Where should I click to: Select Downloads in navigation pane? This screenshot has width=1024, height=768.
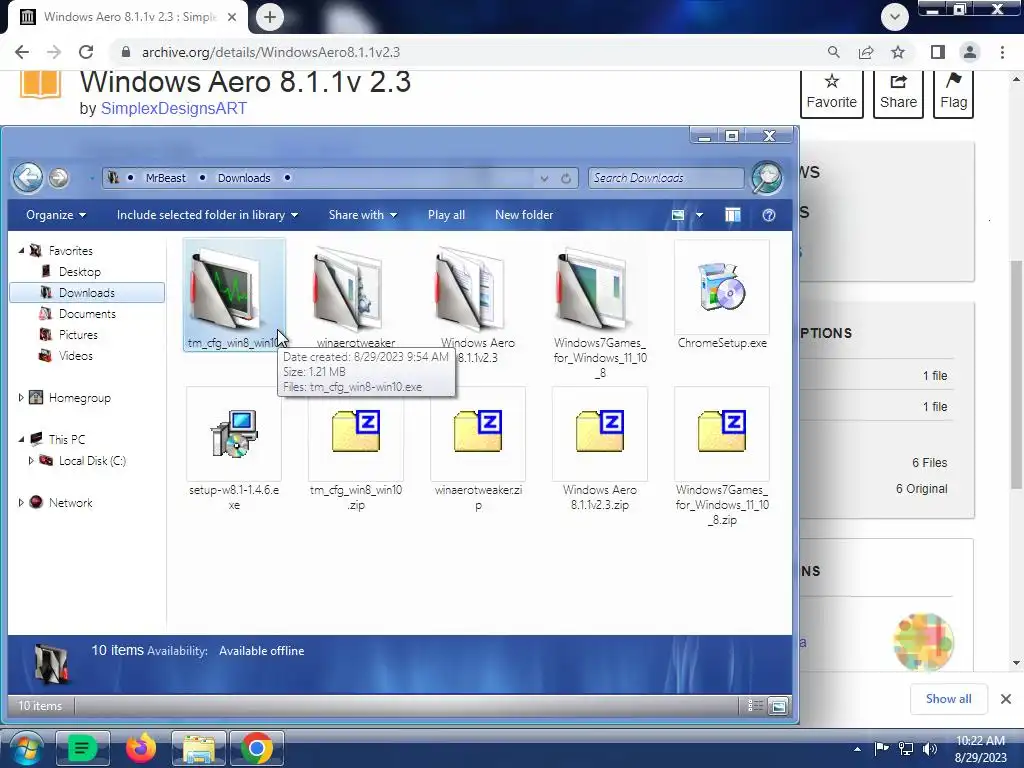point(87,293)
